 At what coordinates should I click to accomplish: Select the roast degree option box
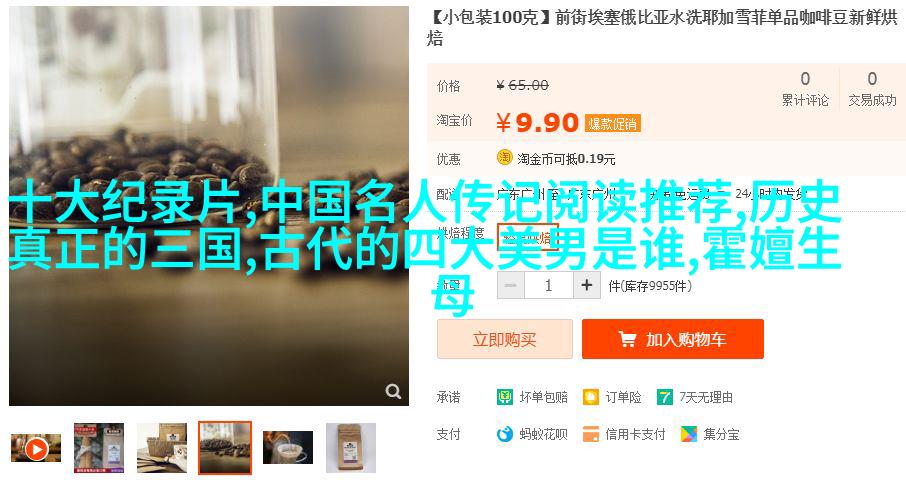528,236
